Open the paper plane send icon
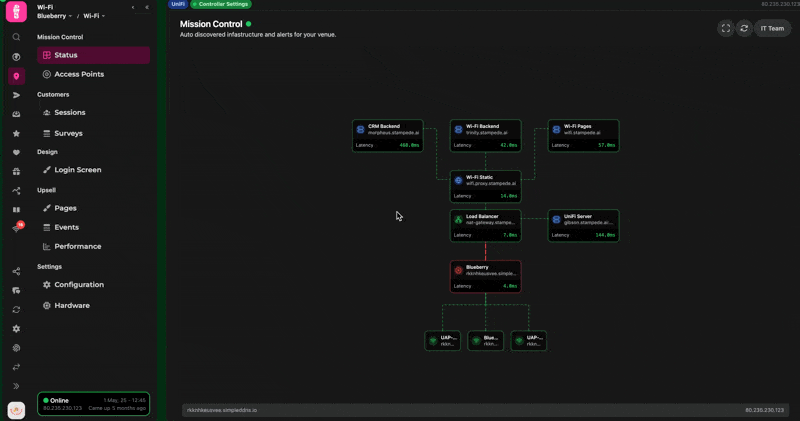Screen dimensions: 800x421 (16, 95)
